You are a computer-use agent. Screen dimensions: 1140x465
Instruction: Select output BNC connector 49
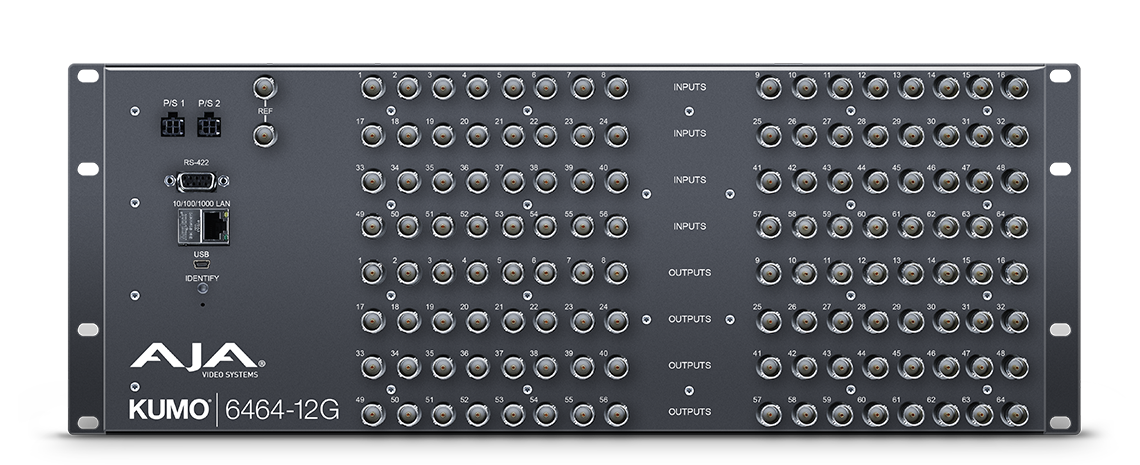pyautogui.click(x=372, y=414)
